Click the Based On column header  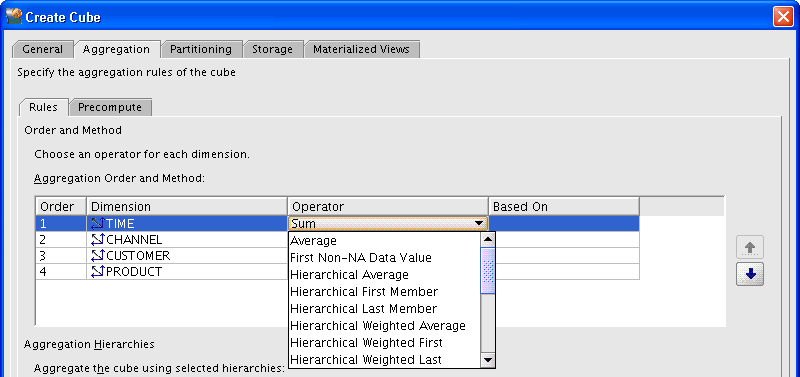pos(564,207)
